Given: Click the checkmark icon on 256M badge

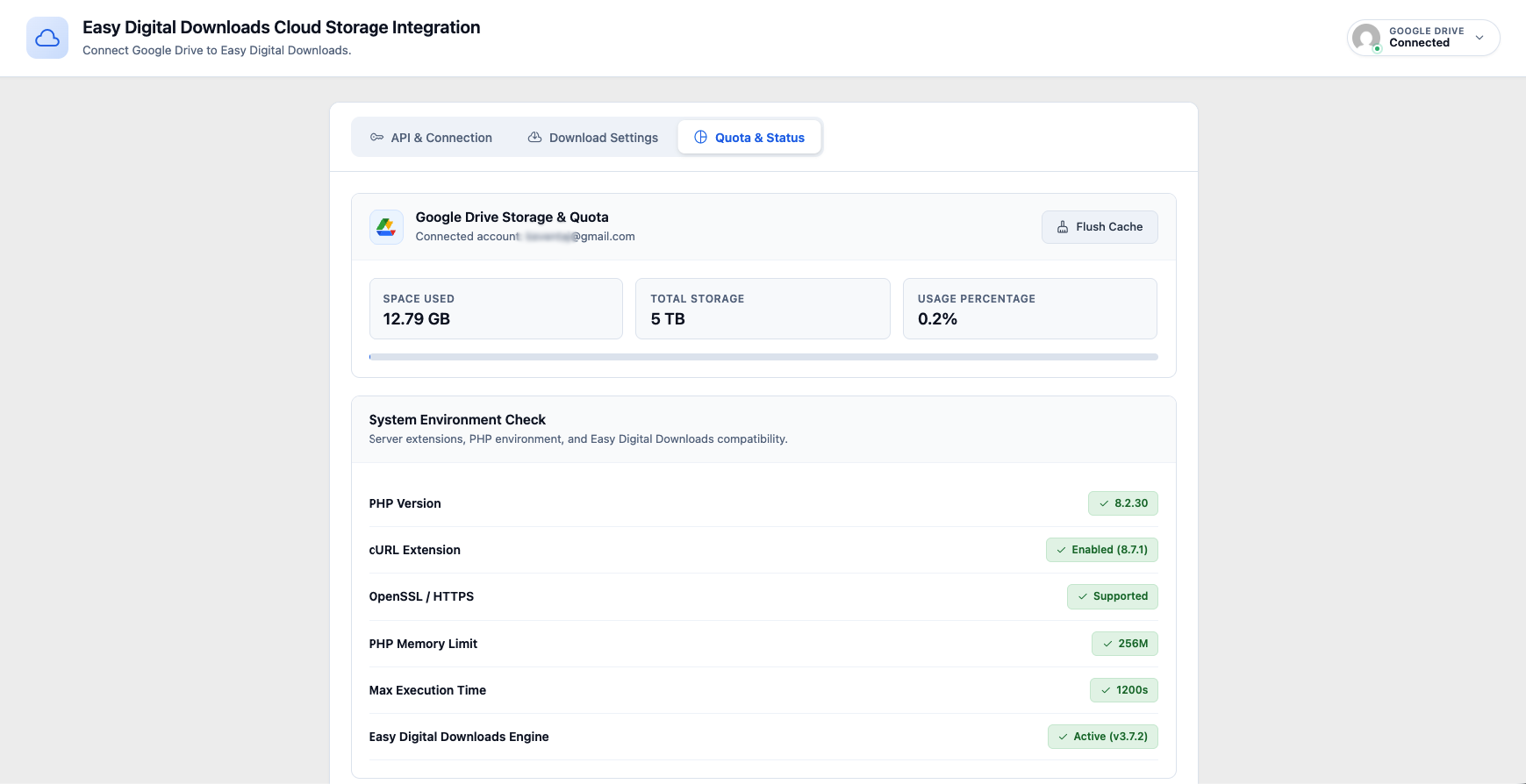Looking at the screenshot, I should [1107, 644].
